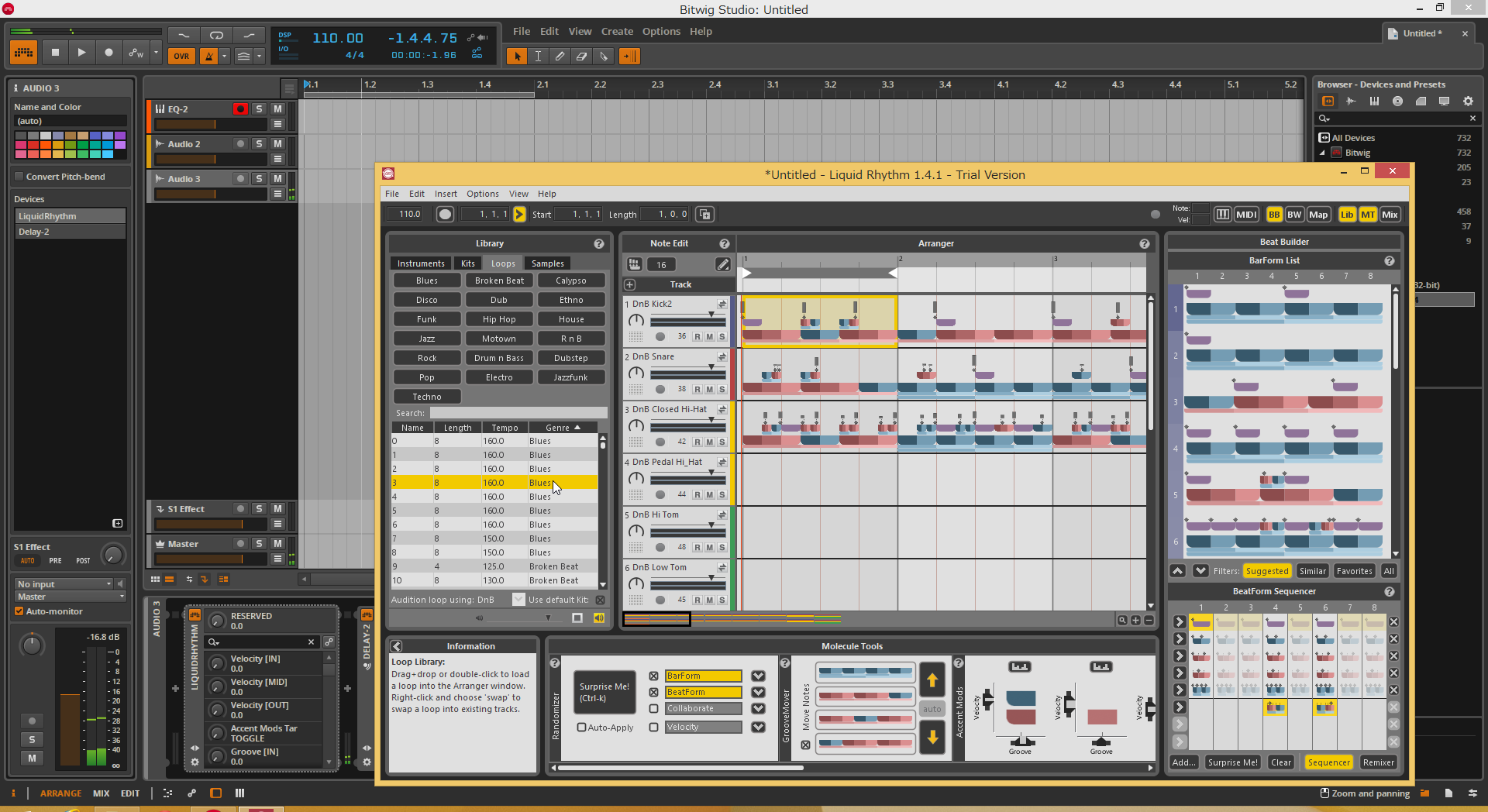
Task: Open Liquid Rhythm Insert menu
Action: click(x=446, y=194)
